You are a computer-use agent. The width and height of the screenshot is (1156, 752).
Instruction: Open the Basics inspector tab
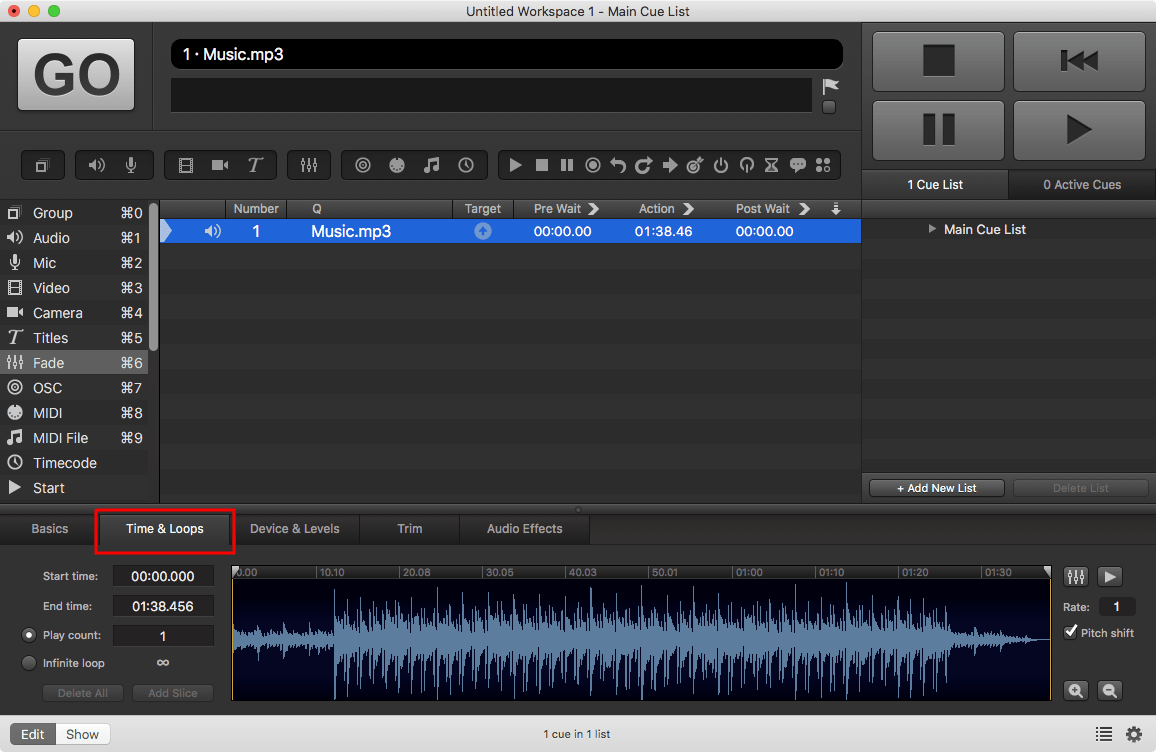pyautogui.click(x=49, y=529)
